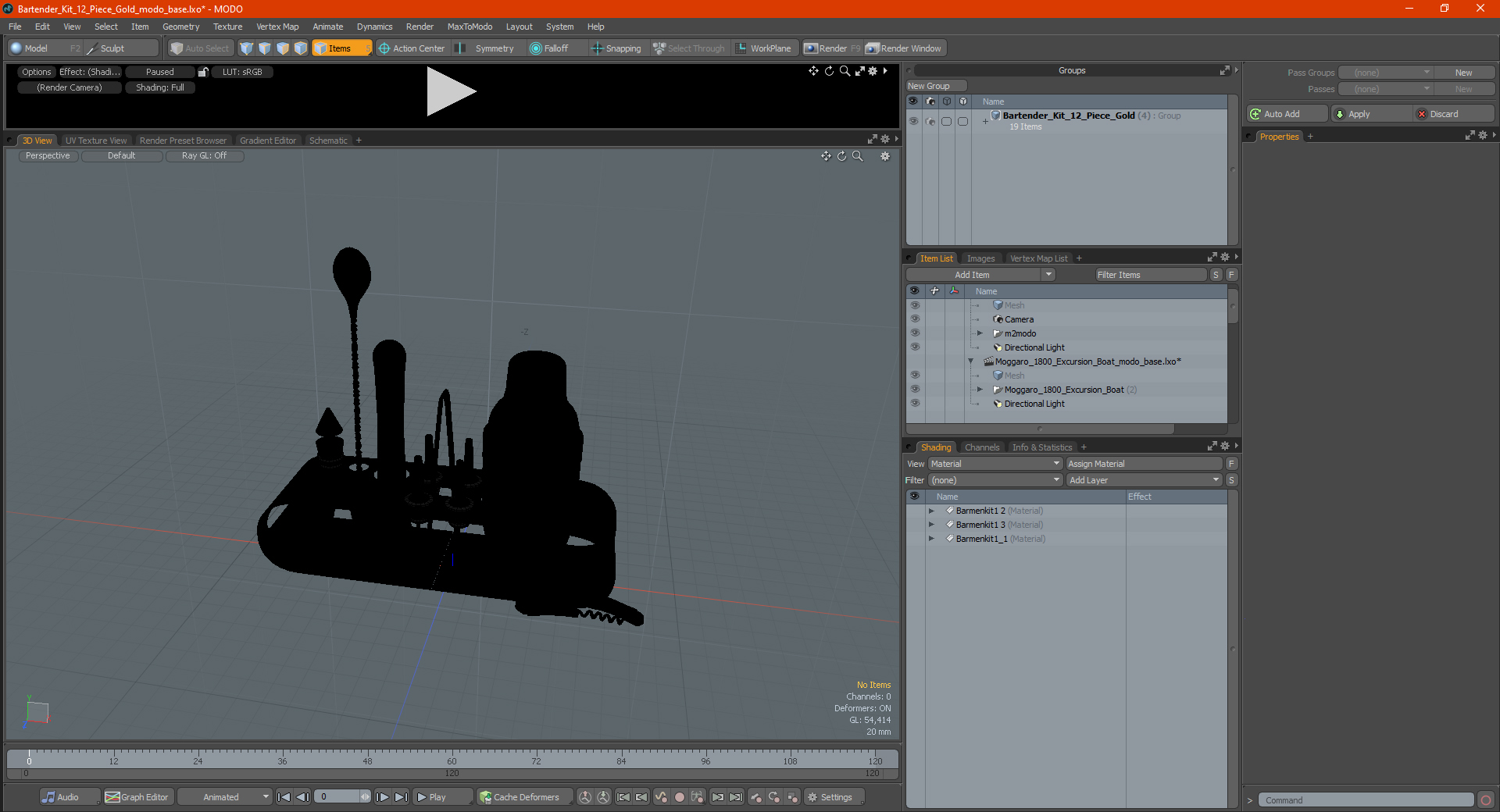This screenshot has width=1500, height=812.
Task: Expand the Barmenkit1 3 material
Action: pos(931,525)
